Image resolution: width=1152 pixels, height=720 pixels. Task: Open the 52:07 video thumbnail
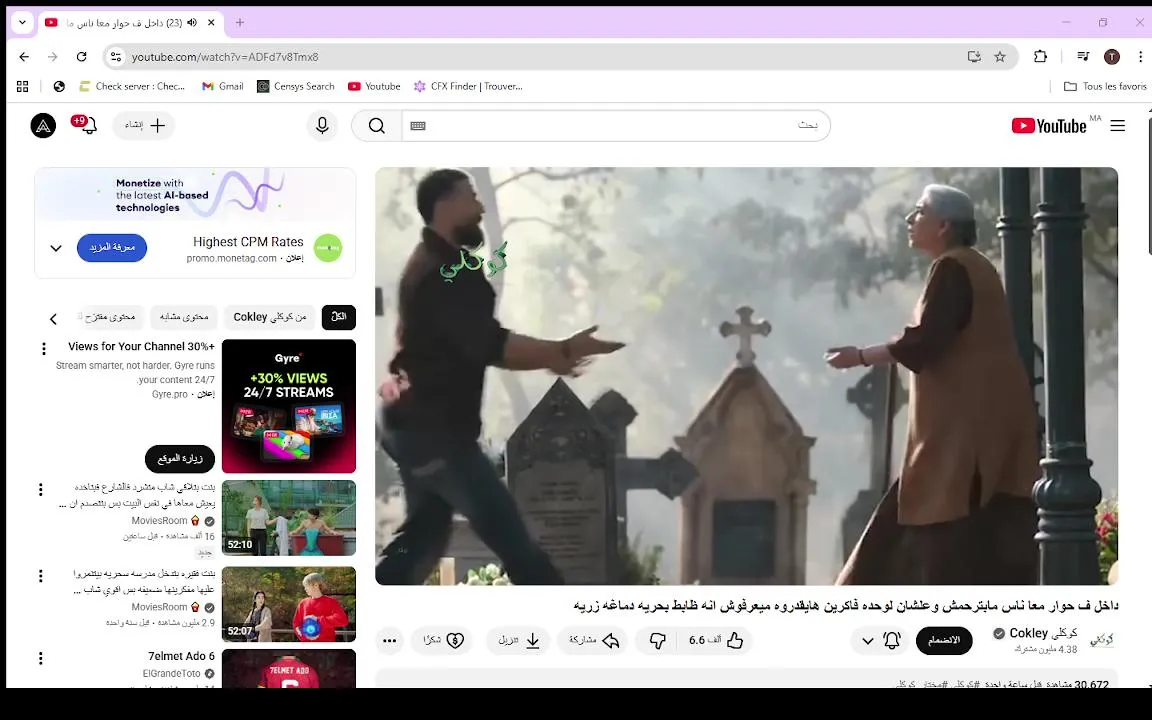289,604
